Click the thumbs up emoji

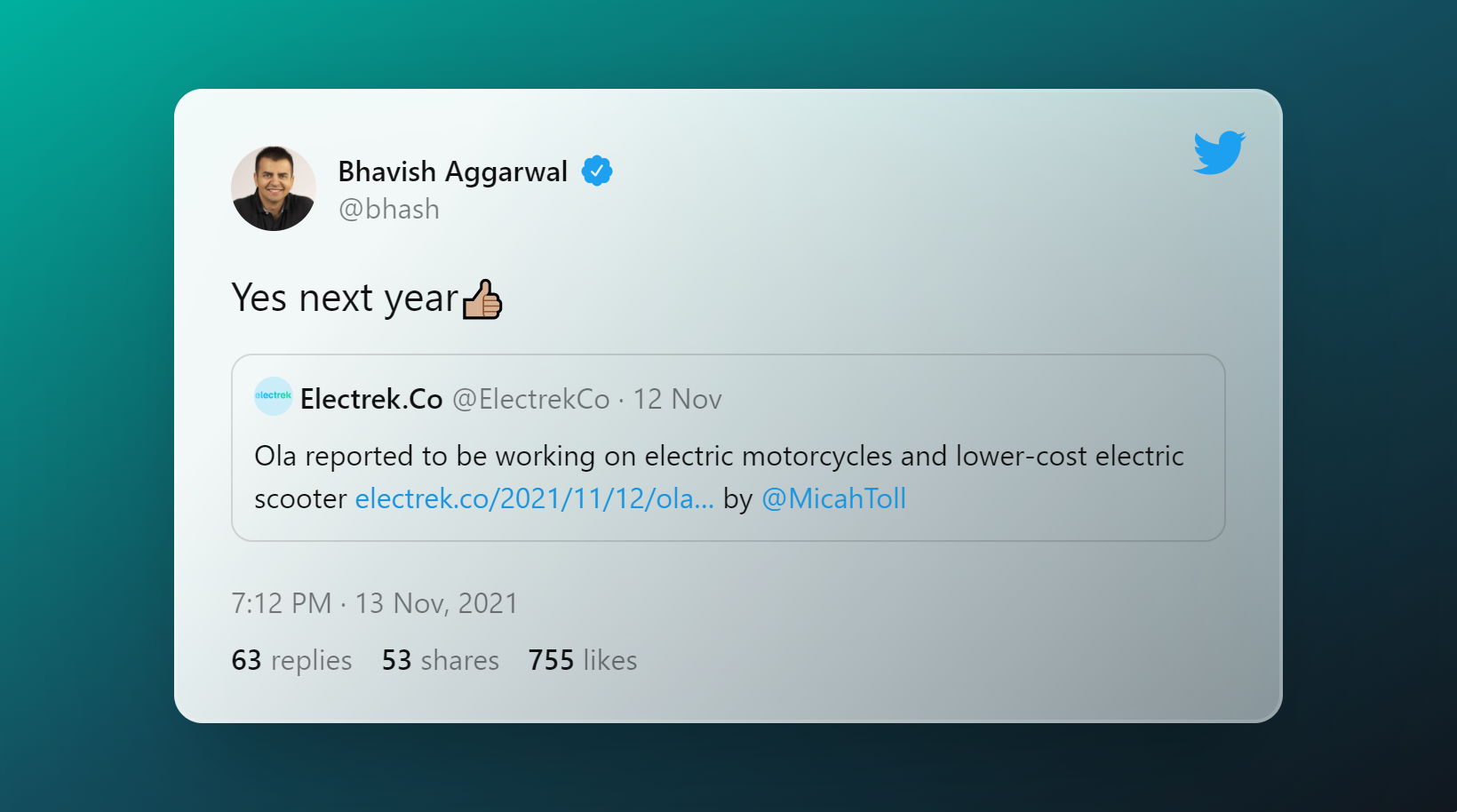pos(482,299)
